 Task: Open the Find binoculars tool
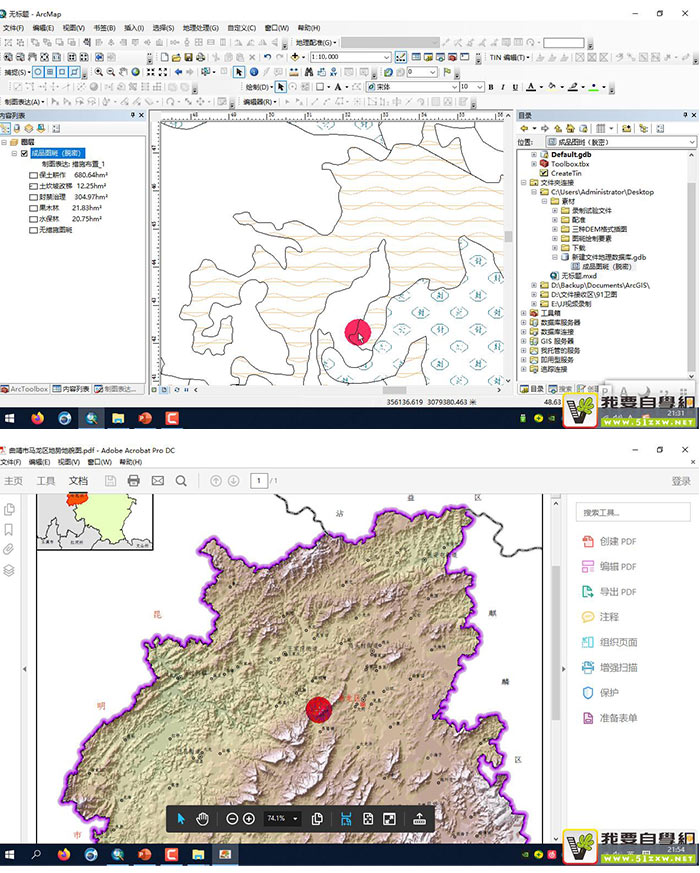(x=309, y=72)
